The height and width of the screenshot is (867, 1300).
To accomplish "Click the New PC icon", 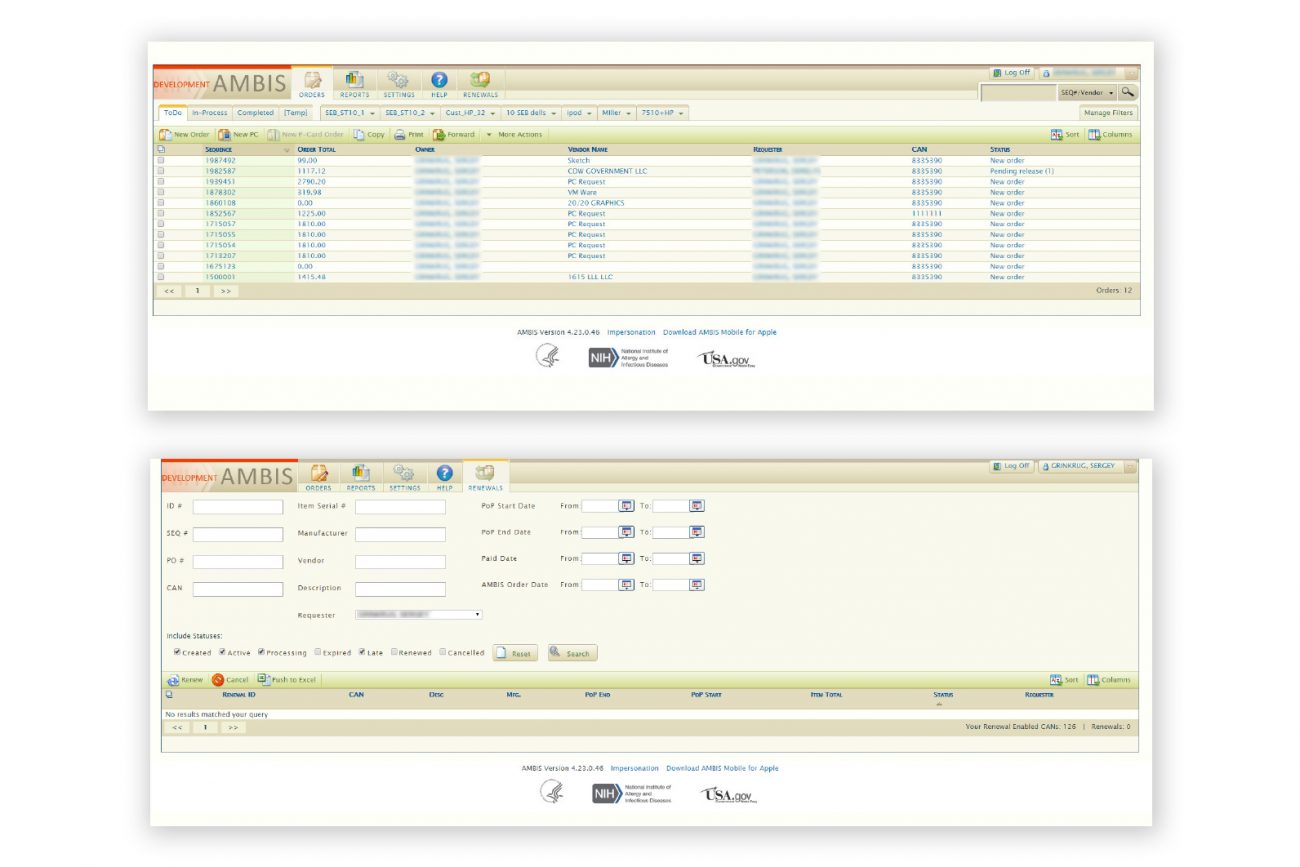I will click(225, 135).
